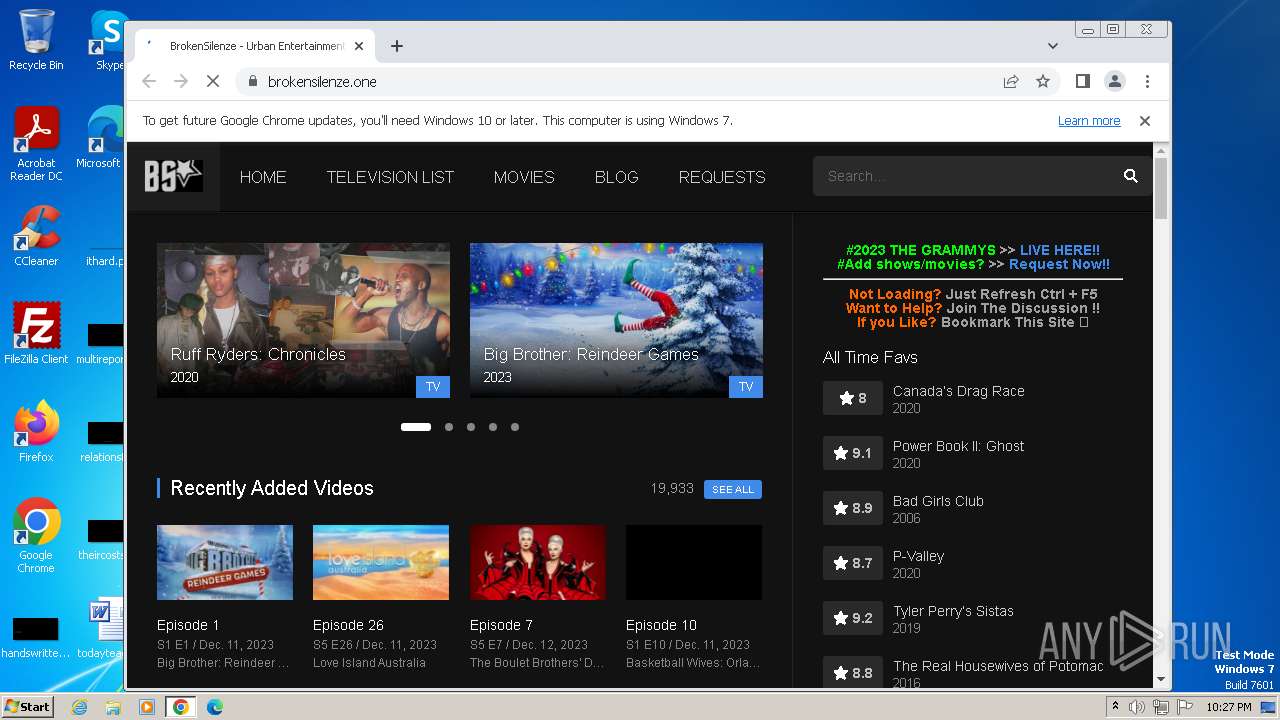Open the MOVIES menu item
The height and width of the screenshot is (720, 1280).
pyautogui.click(x=524, y=177)
